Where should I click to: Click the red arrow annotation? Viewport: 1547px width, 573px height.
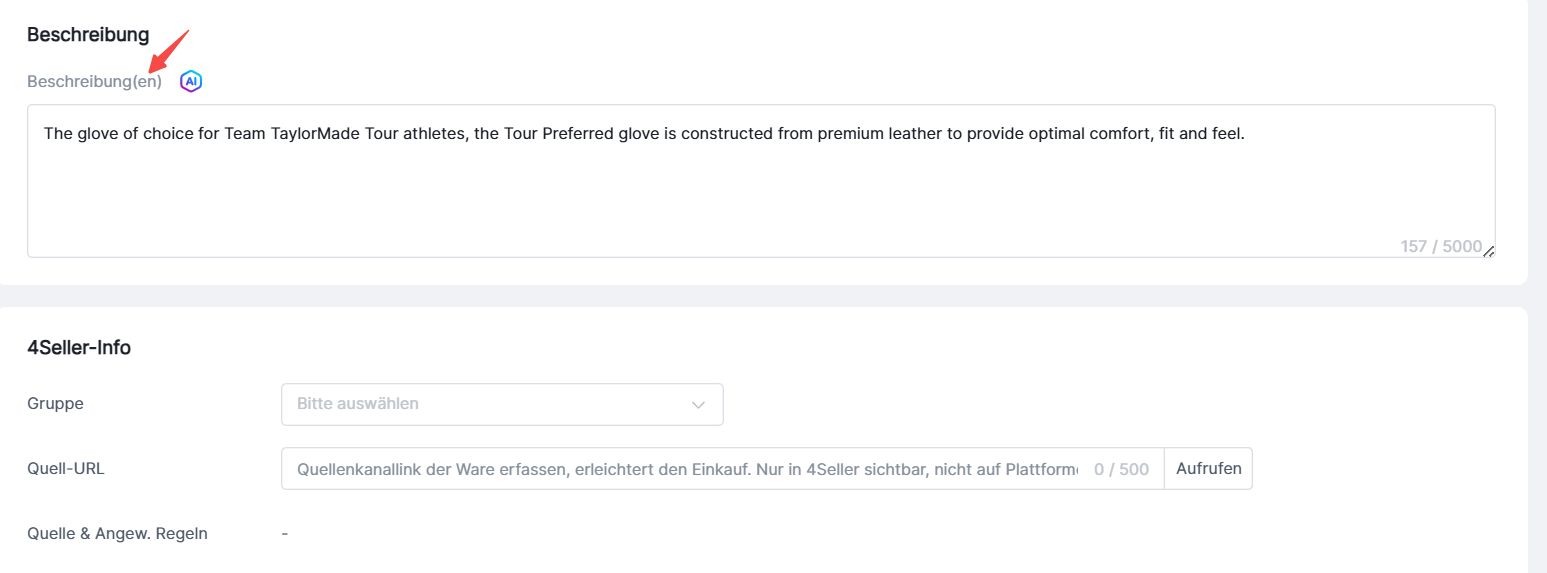click(x=168, y=52)
